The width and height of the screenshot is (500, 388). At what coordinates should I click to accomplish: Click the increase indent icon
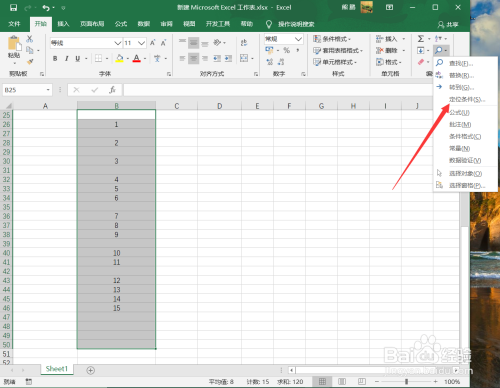228,59
